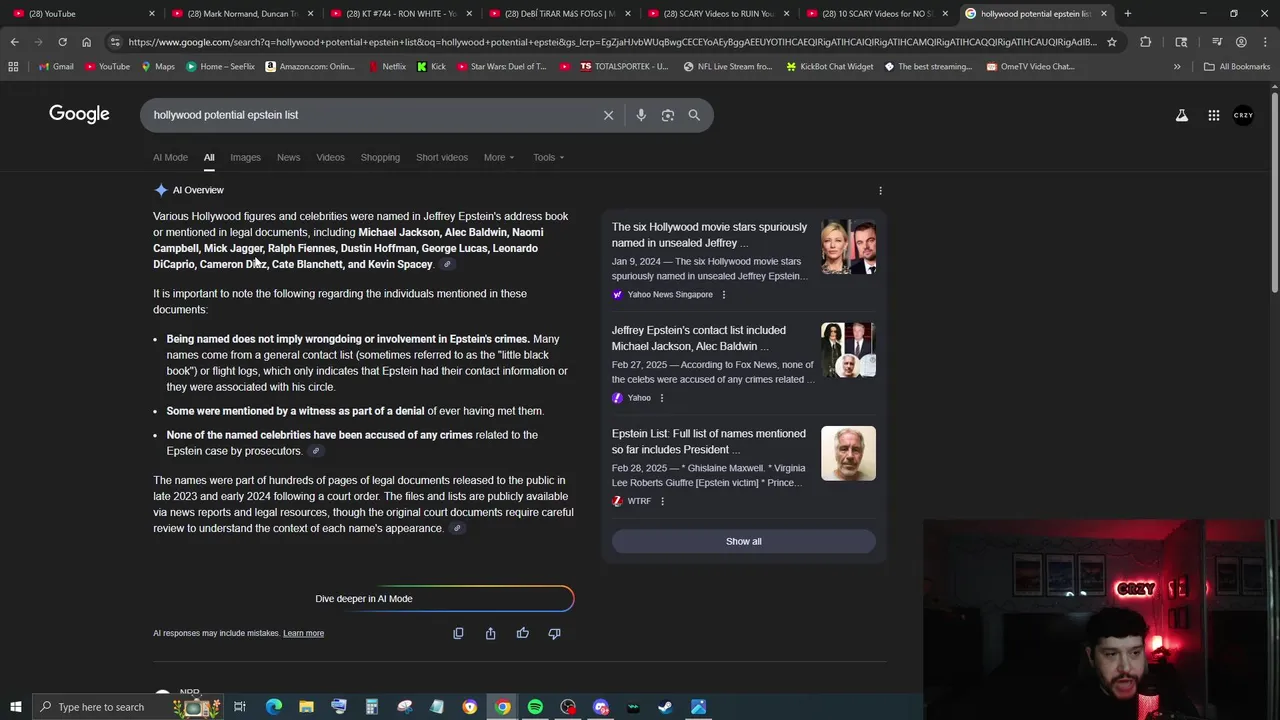Screen dimensions: 1280x720
Task: Close the SCARY Videos to RUIN tab
Action: 786,14
